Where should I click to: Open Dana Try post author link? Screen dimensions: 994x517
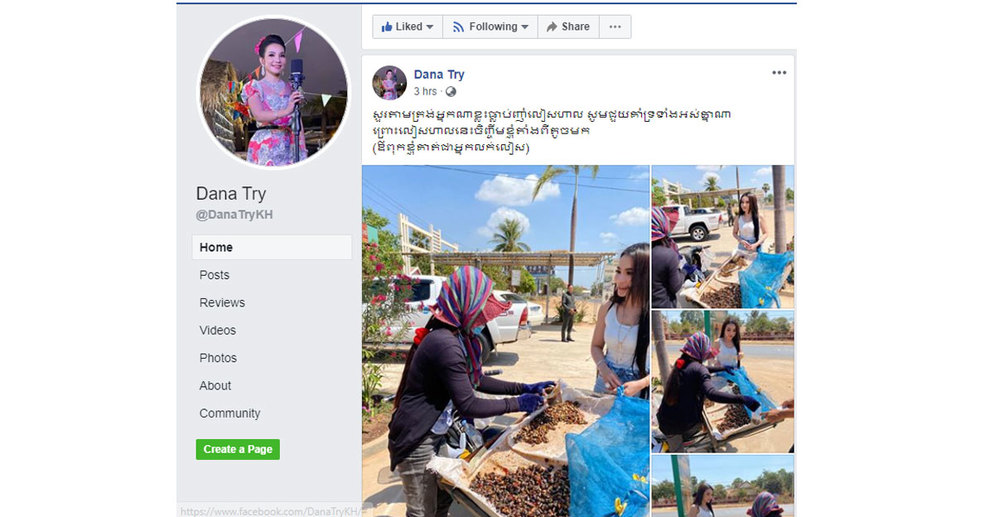tap(439, 74)
